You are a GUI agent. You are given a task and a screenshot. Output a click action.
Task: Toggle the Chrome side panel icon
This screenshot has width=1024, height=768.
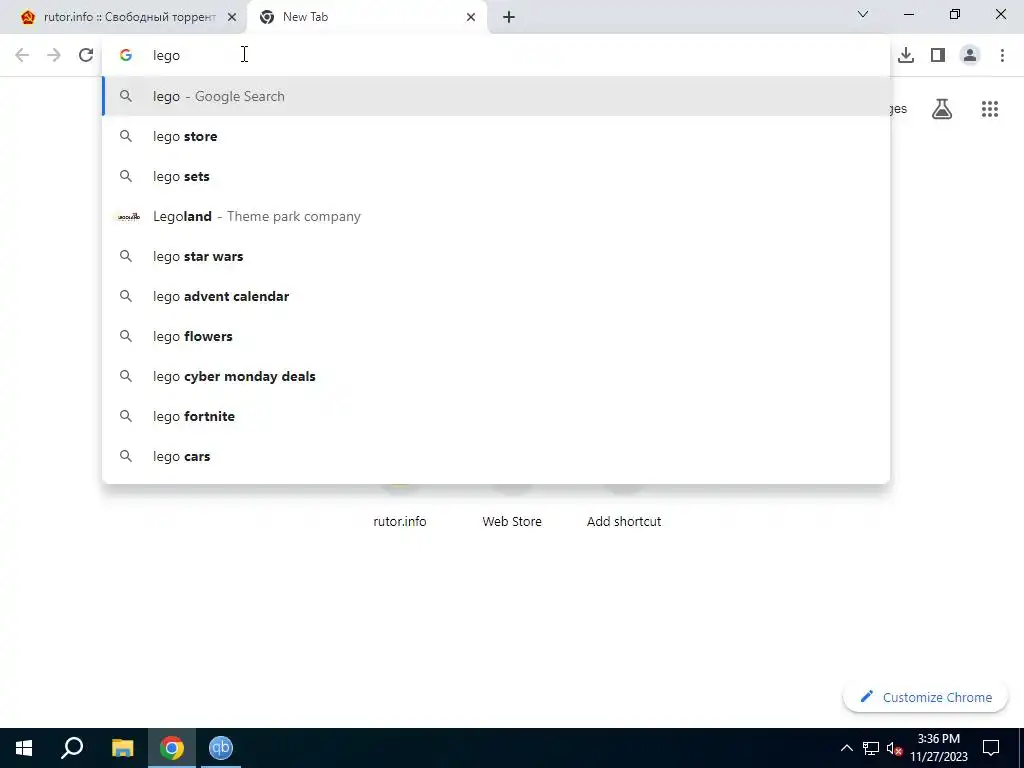pyautogui.click(x=938, y=55)
